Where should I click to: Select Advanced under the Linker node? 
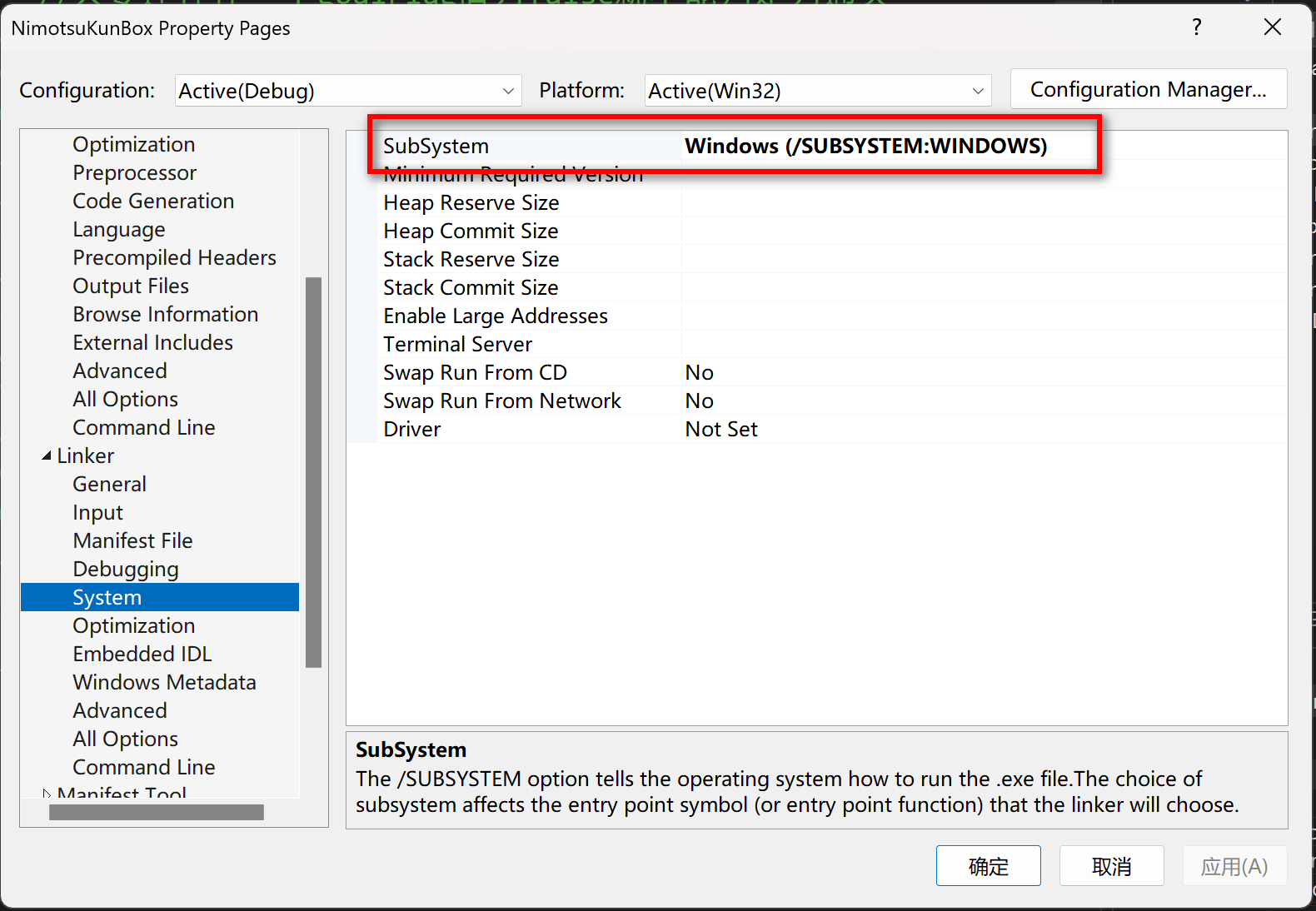pos(120,710)
